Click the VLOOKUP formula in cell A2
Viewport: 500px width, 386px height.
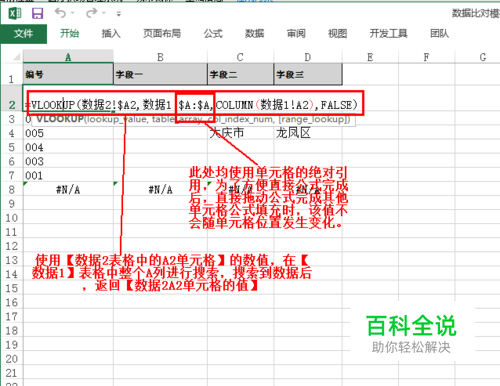192,105
